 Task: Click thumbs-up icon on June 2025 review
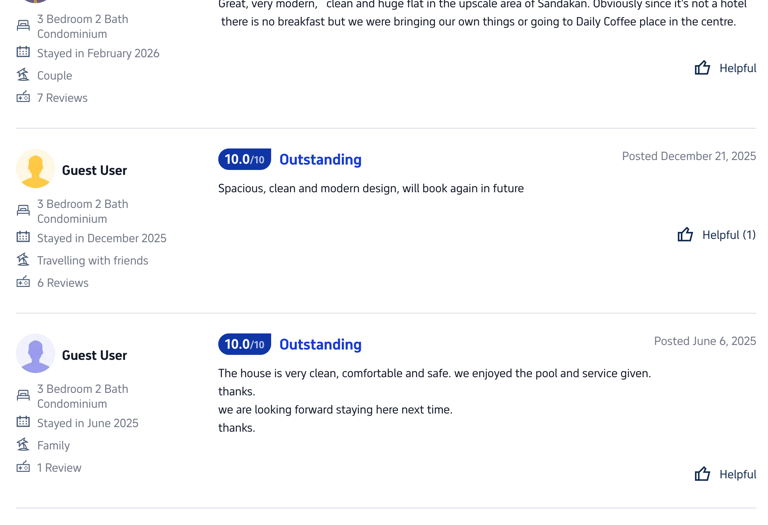[x=702, y=474]
